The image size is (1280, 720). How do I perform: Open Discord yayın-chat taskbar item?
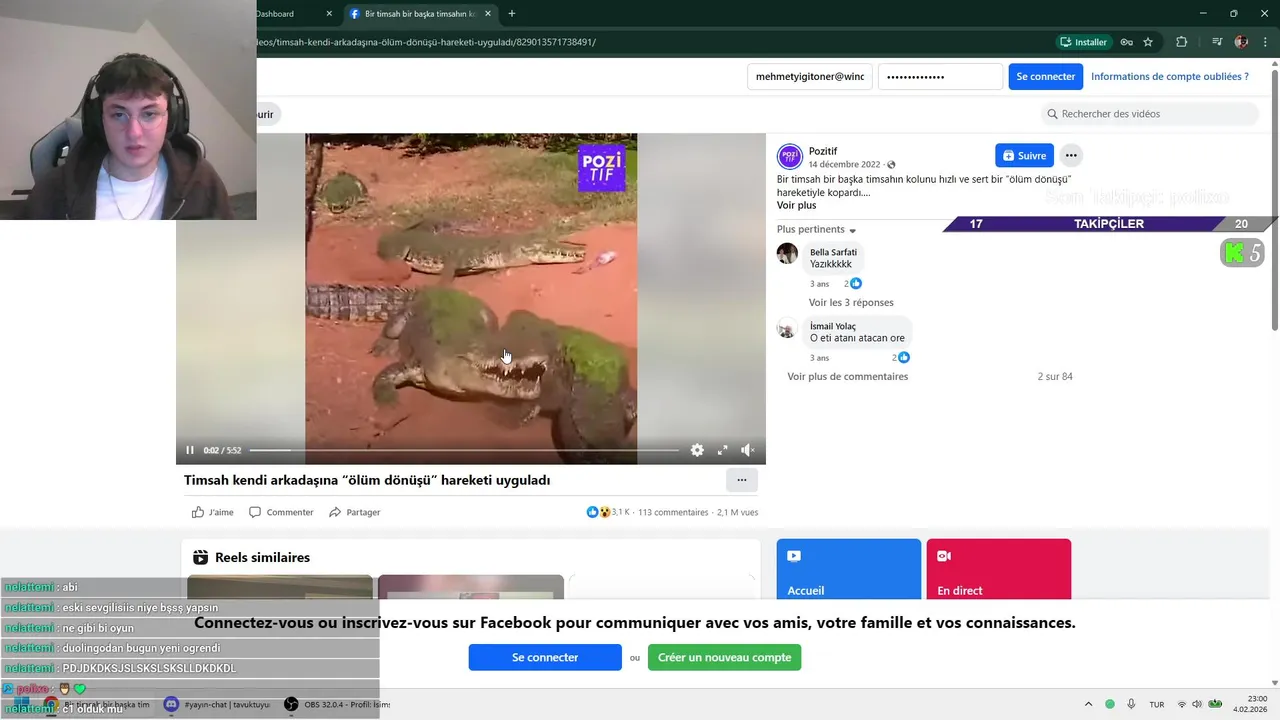click(217, 705)
